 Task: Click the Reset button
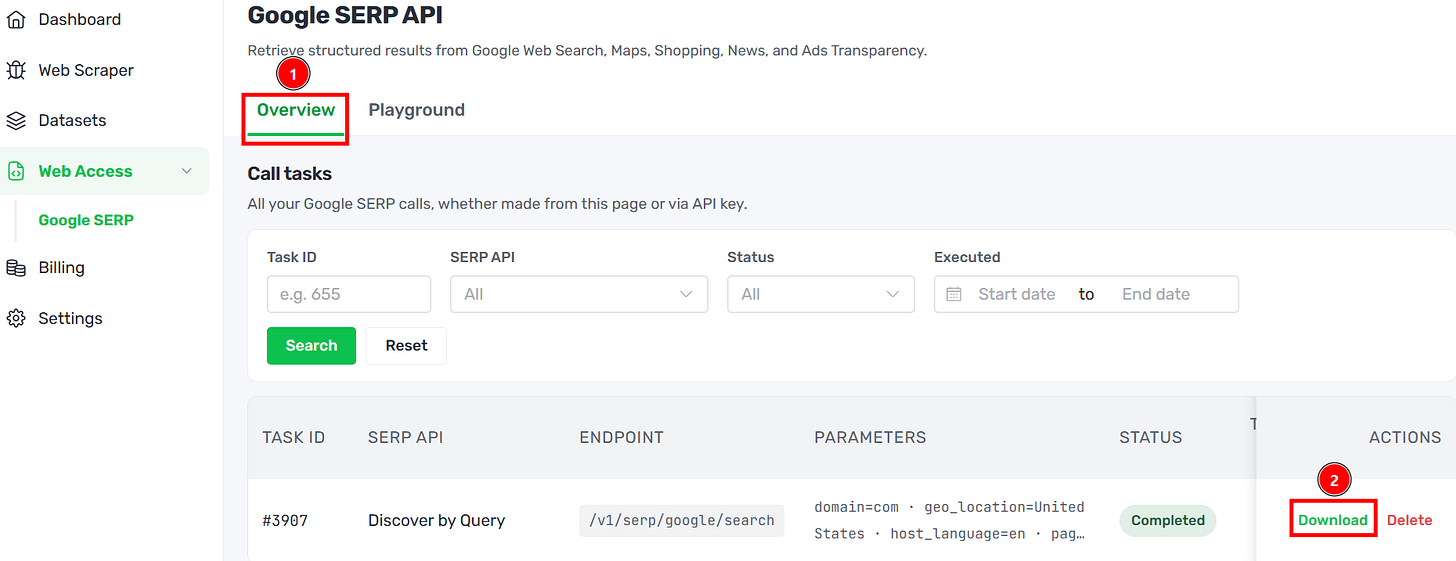[x=406, y=345]
